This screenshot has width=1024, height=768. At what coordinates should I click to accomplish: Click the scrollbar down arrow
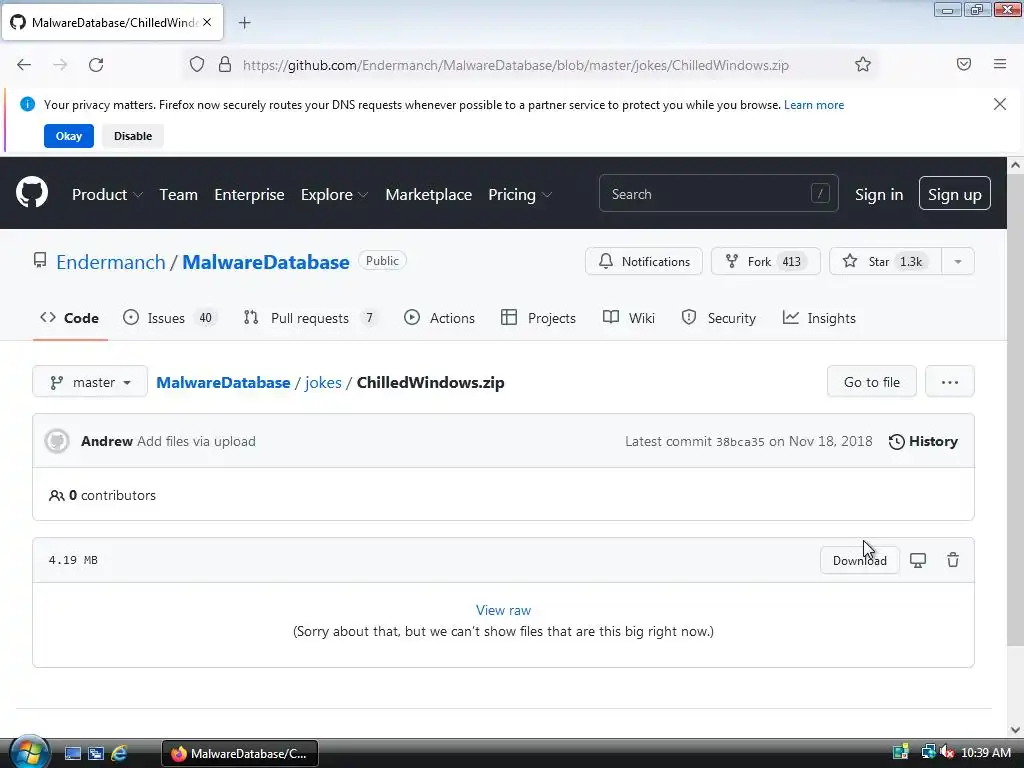click(x=1015, y=729)
